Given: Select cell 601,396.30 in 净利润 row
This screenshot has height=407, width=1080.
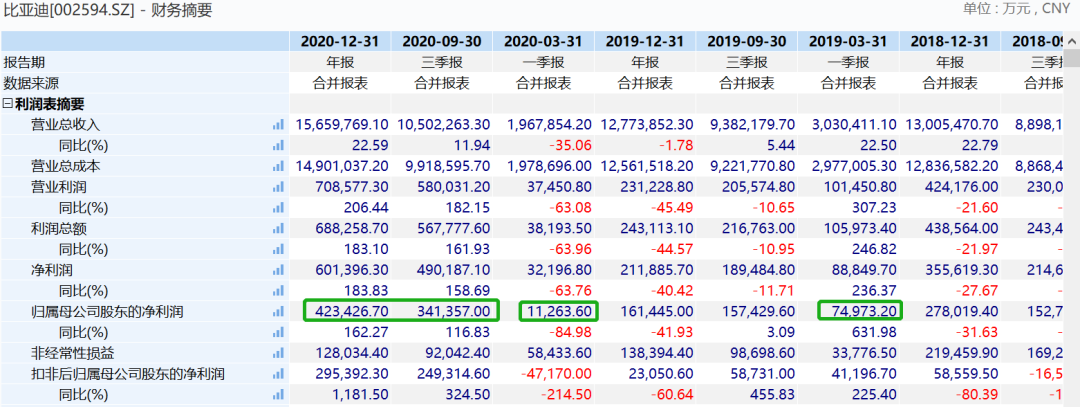Looking at the screenshot, I should [351, 270].
